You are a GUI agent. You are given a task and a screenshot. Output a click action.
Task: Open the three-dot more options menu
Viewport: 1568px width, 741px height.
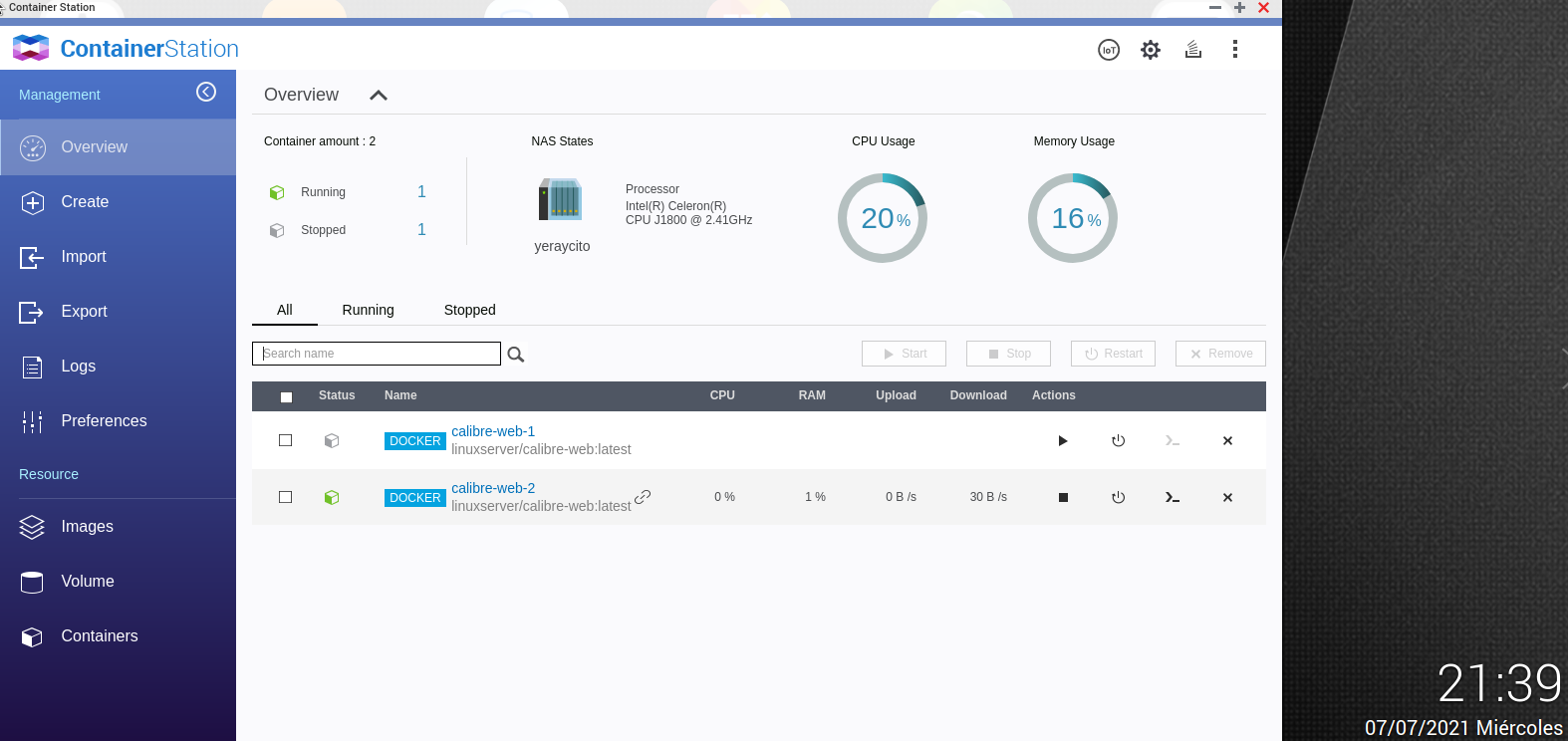1235,50
